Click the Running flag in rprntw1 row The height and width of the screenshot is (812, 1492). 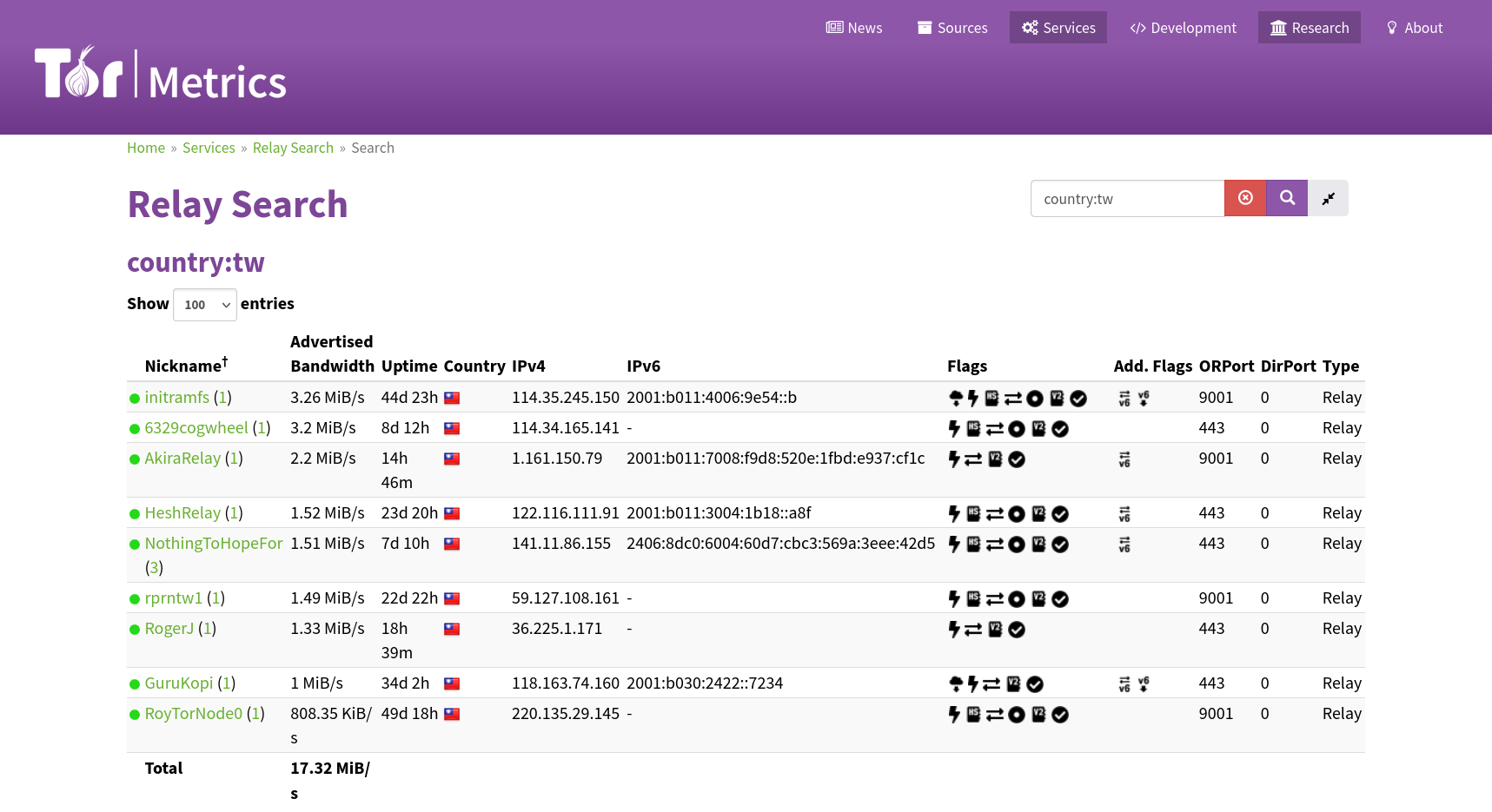click(995, 599)
